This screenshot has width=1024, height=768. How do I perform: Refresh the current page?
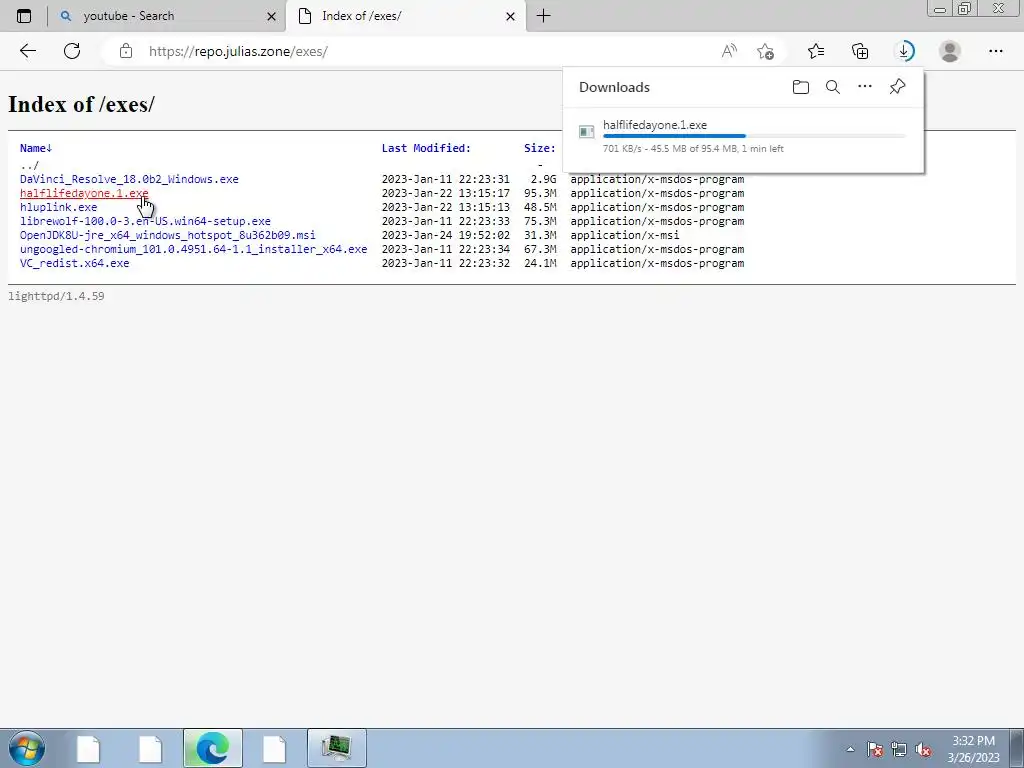click(x=72, y=51)
